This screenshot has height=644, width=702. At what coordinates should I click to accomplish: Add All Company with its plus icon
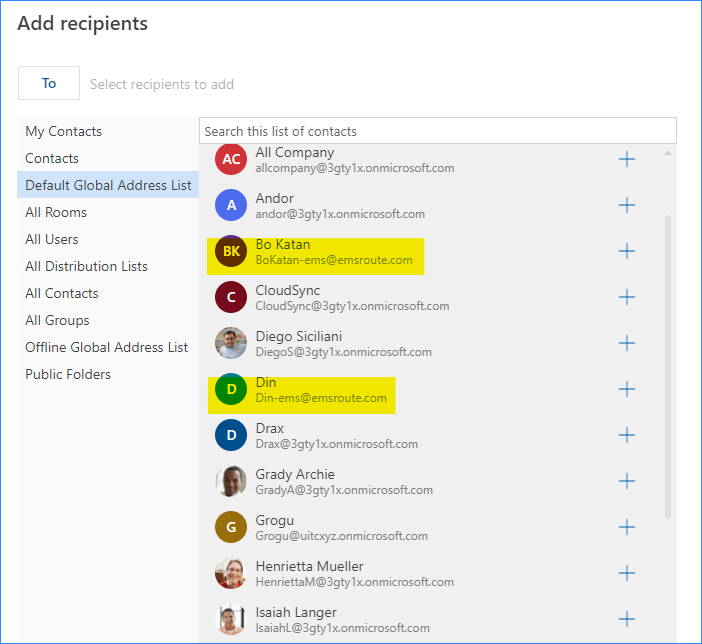pos(627,159)
